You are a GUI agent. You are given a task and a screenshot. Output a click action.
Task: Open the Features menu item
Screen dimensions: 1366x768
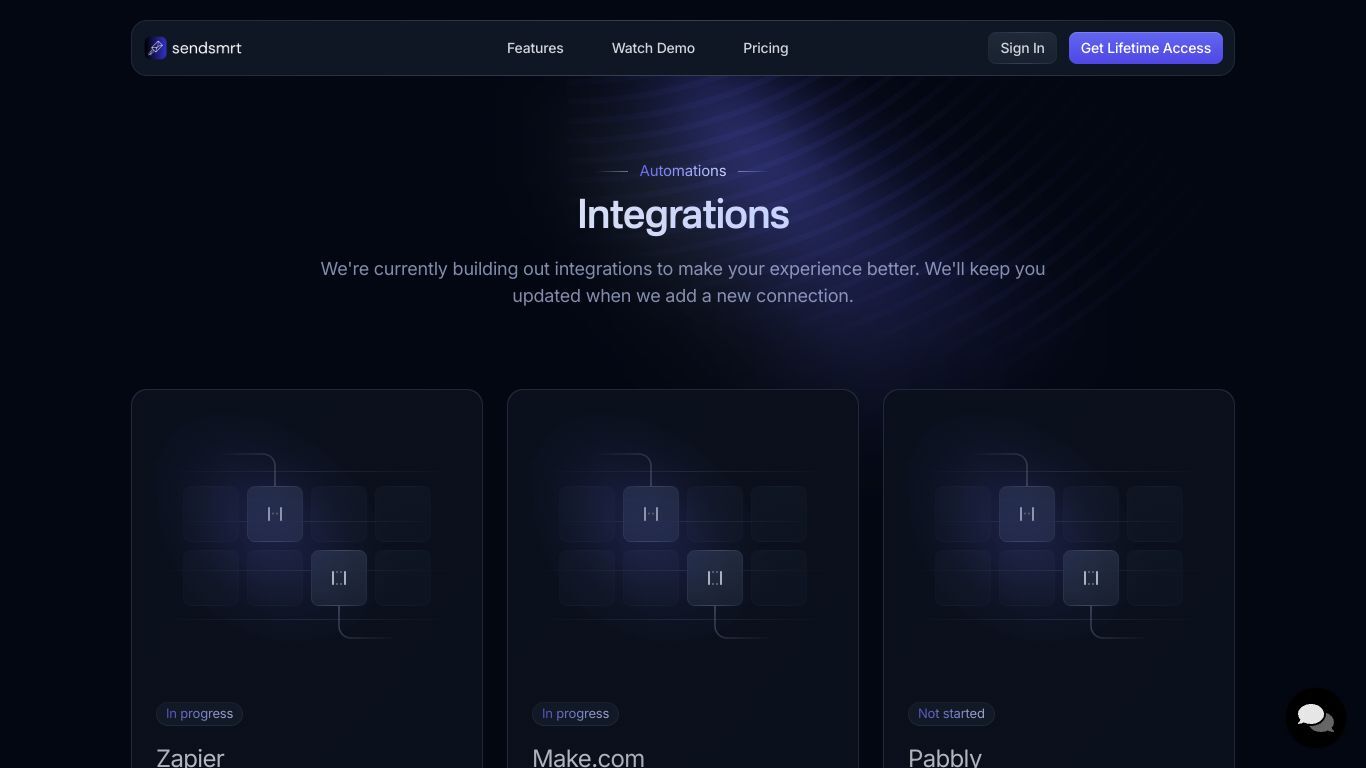click(x=535, y=48)
